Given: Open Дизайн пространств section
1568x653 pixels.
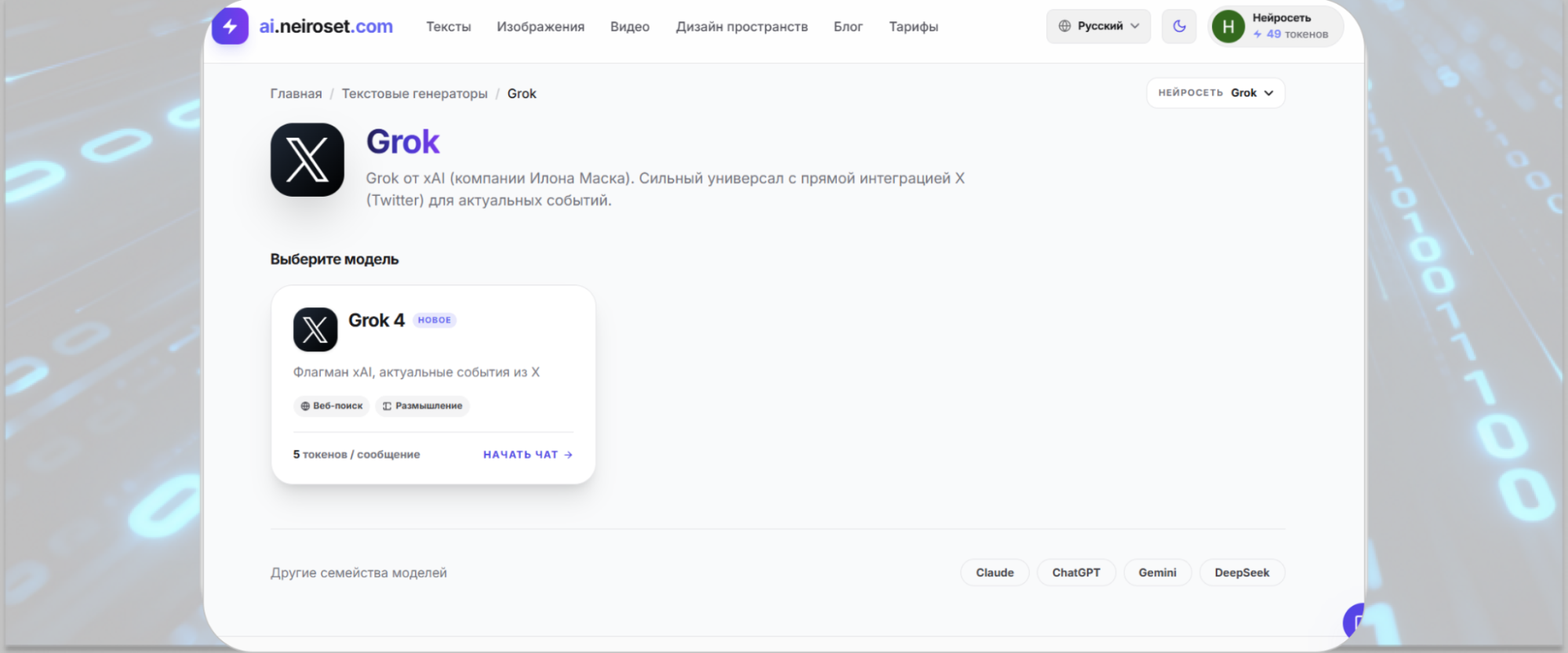Looking at the screenshot, I should (742, 27).
